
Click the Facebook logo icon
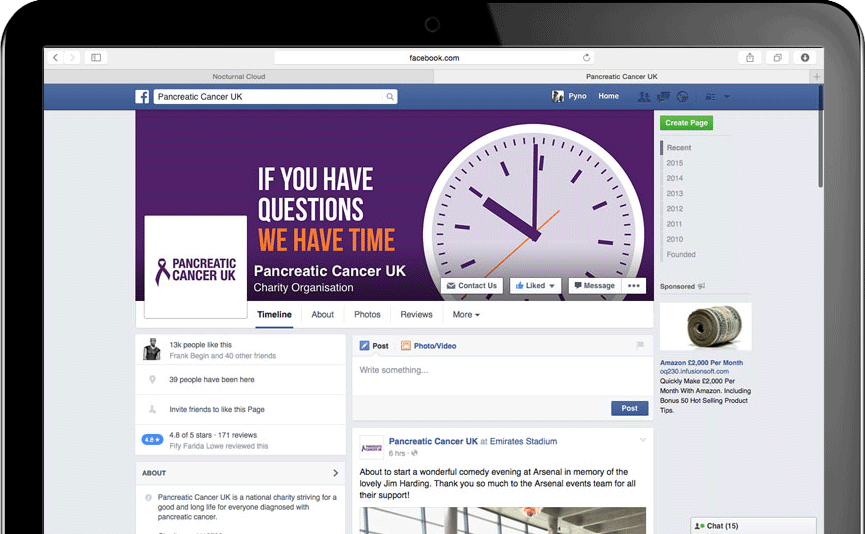click(x=142, y=97)
